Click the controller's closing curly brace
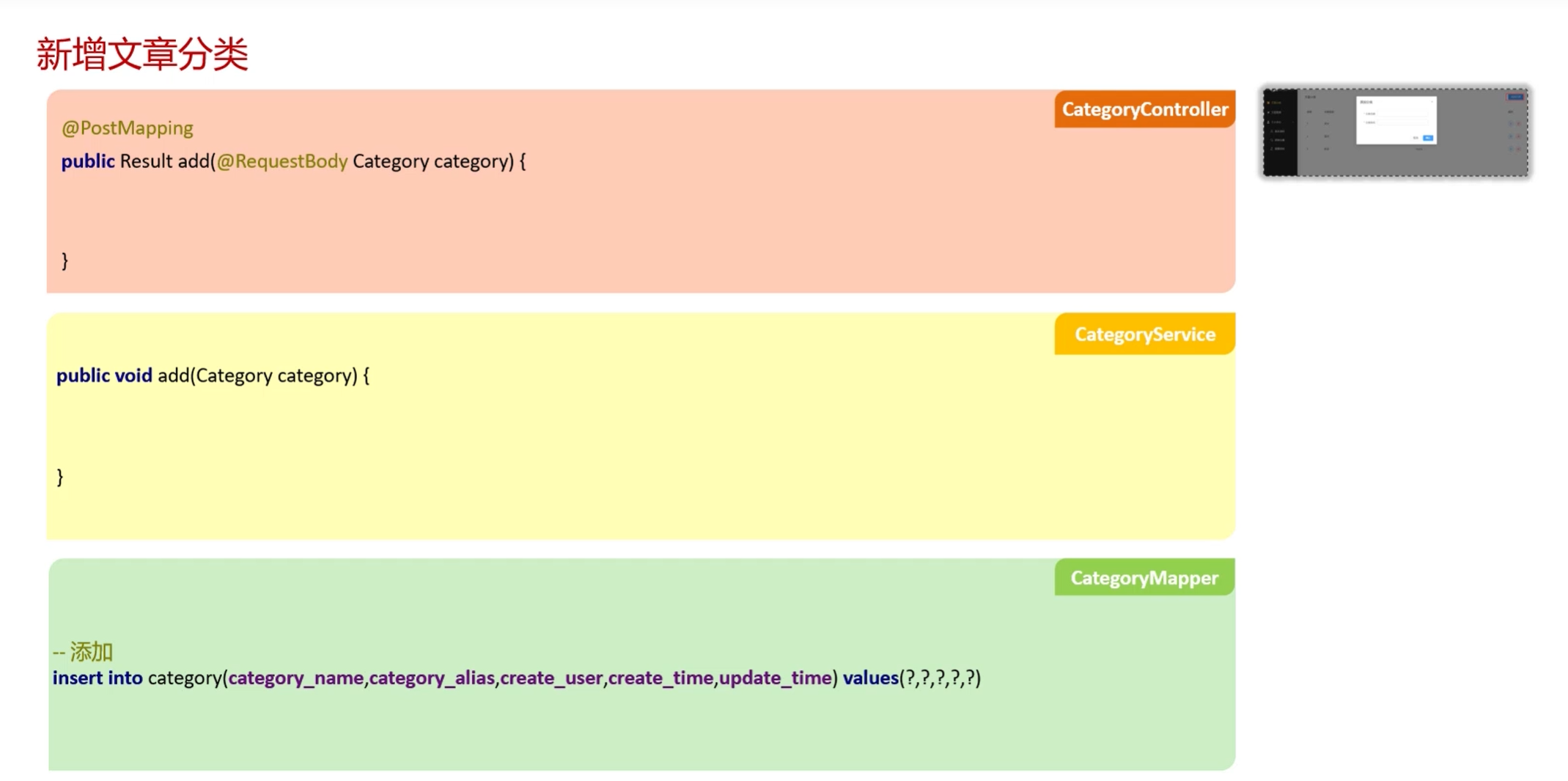This screenshot has width=1568, height=781. (65, 260)
